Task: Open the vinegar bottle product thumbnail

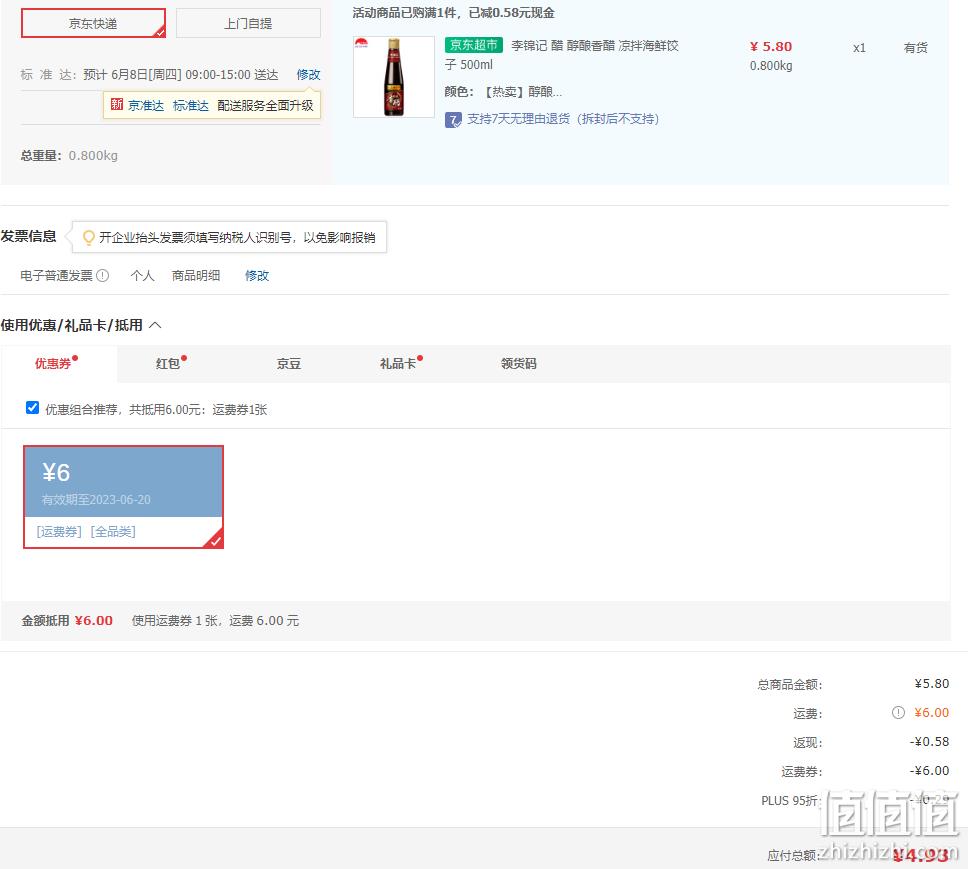Action: coord(394,77)
